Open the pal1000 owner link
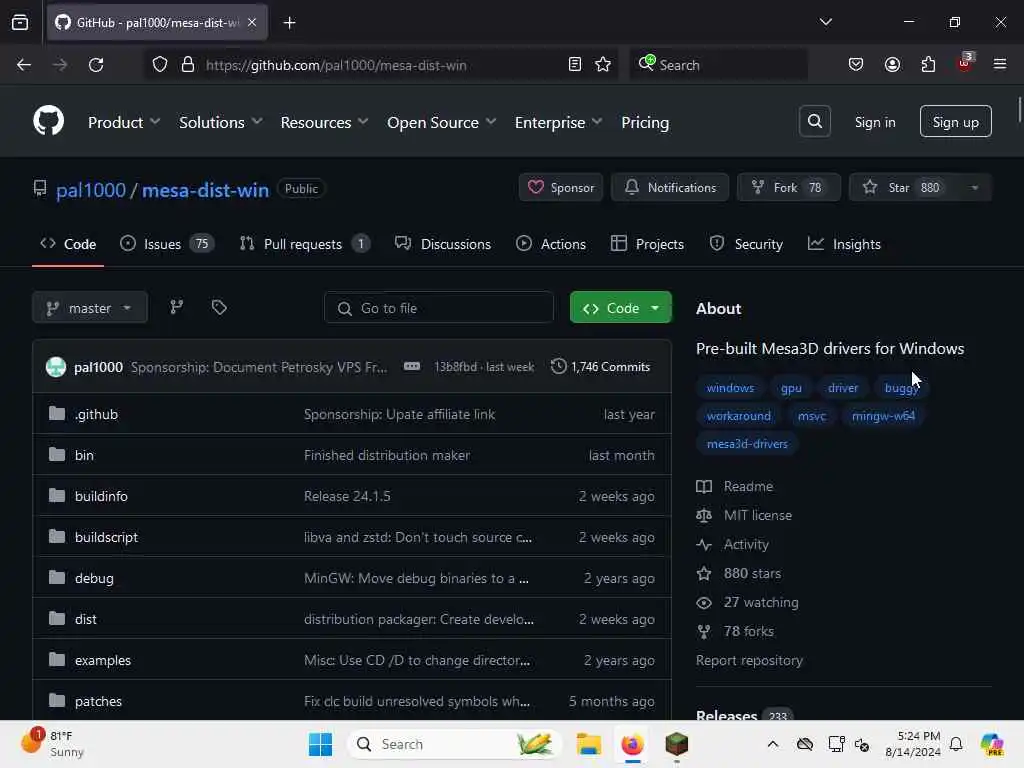The height and width of the screenshot is (768, 1024). pos(90,190)
